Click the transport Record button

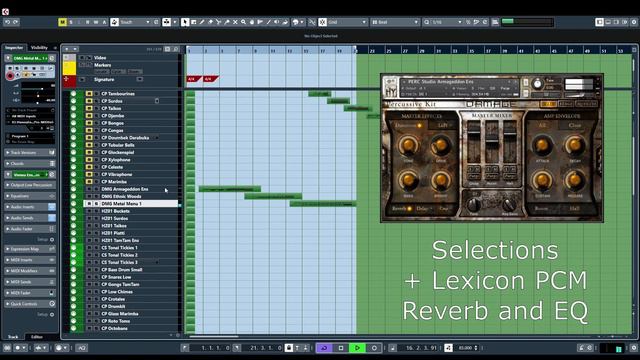[374, 348]
